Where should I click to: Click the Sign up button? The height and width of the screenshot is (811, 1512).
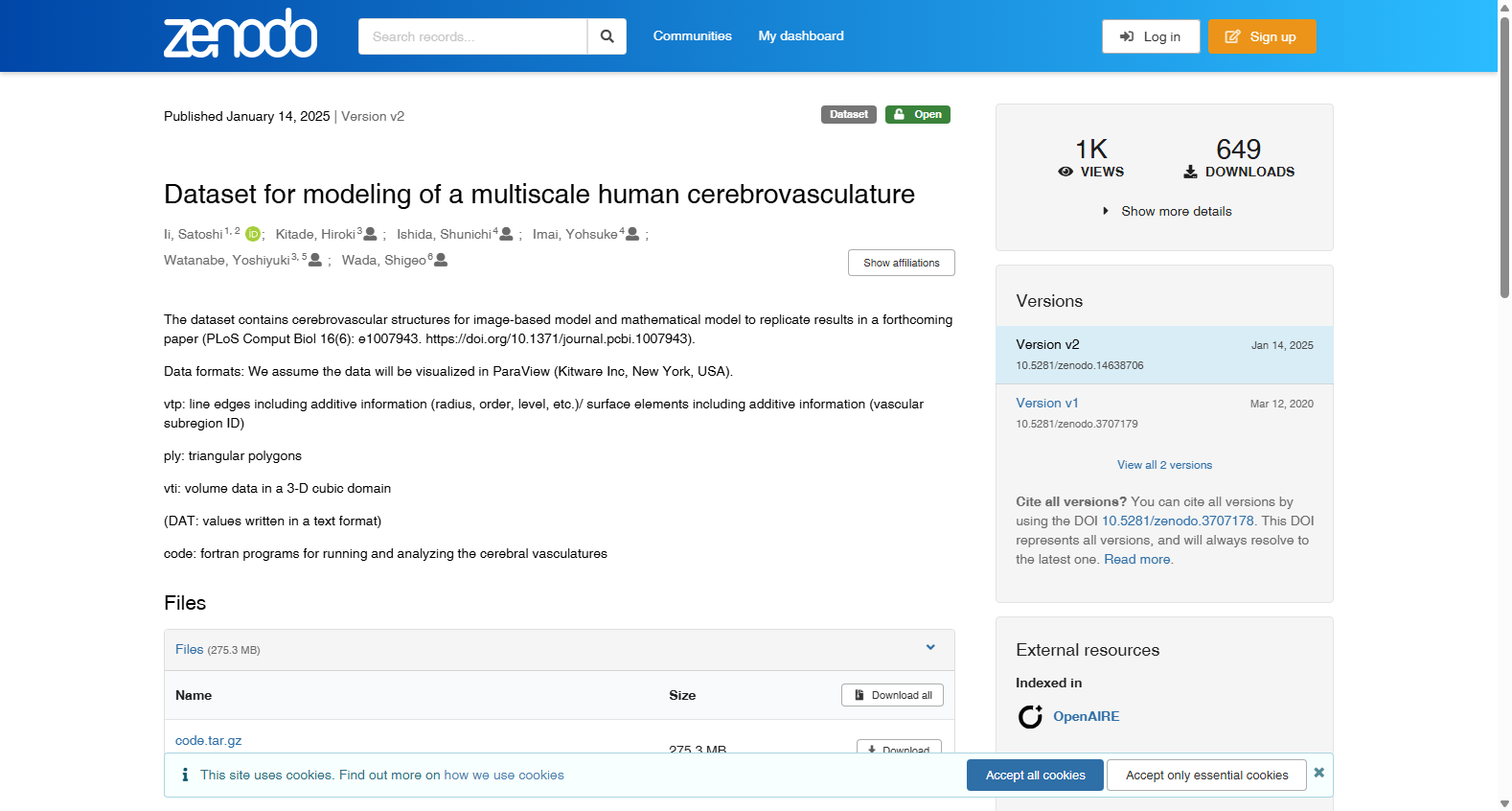coord(1261,36)
